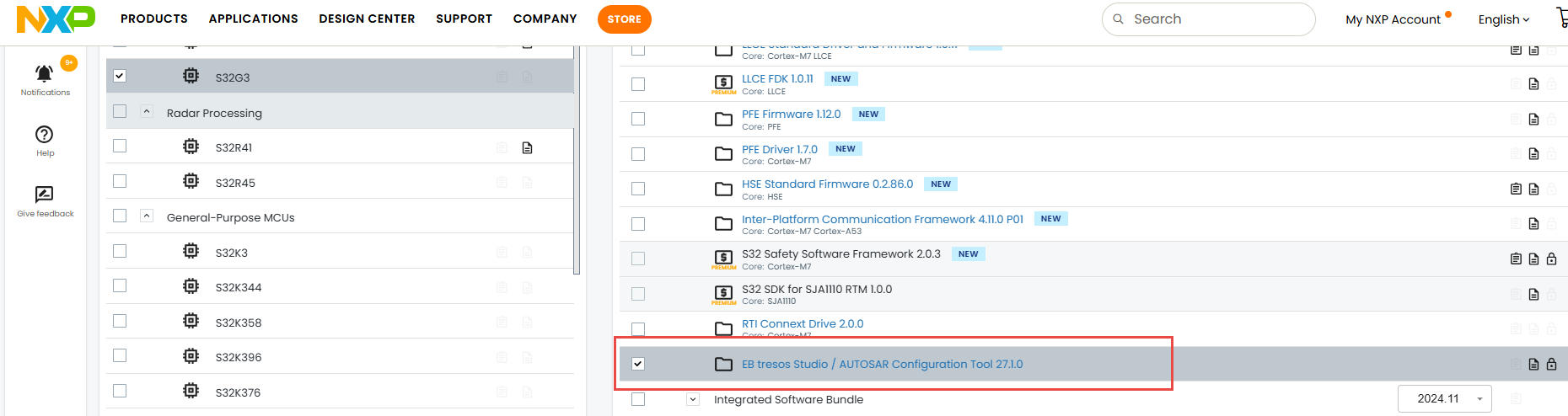Uncheck EB tresos Studio checkbox
The image size is (1568, 416).
(638, 364)
